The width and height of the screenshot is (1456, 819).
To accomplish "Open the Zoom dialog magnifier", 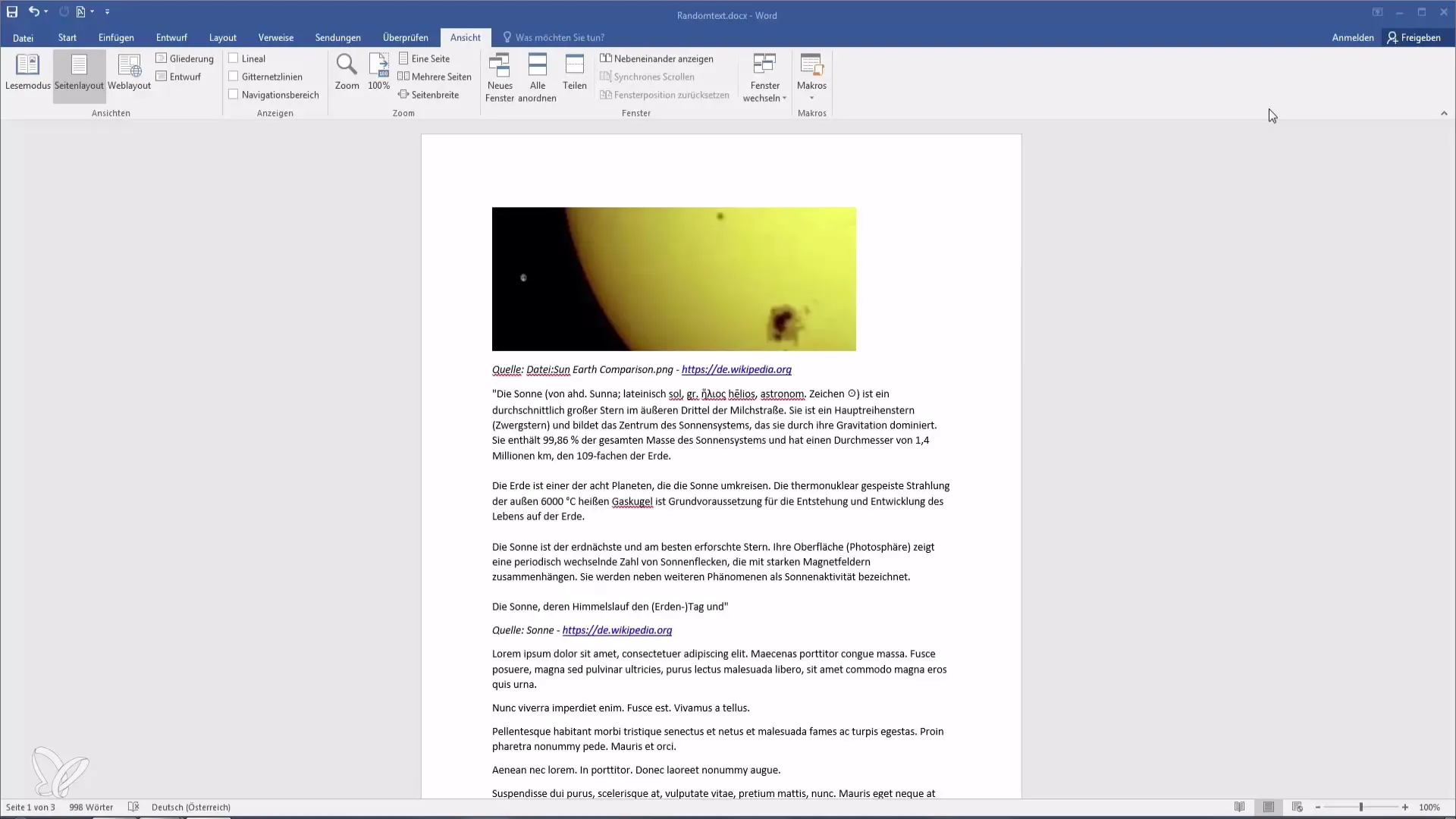I will (x=347, y=72).
